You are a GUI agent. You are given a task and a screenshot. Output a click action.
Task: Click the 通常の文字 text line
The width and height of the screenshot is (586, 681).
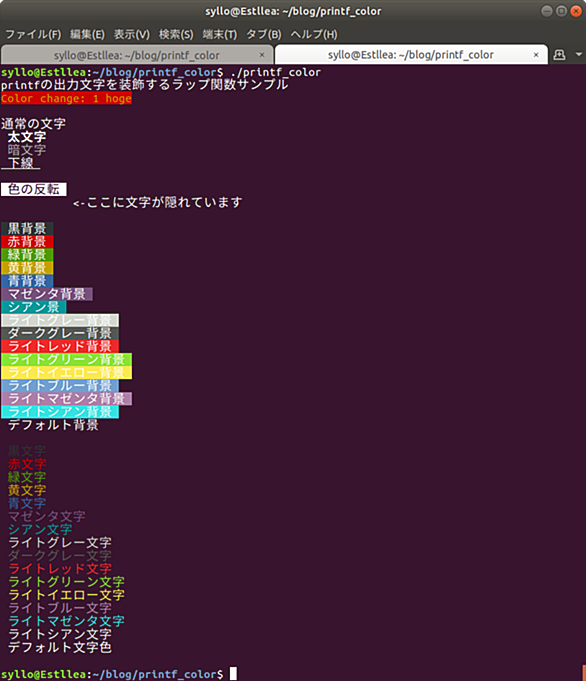tap(33, 124)
